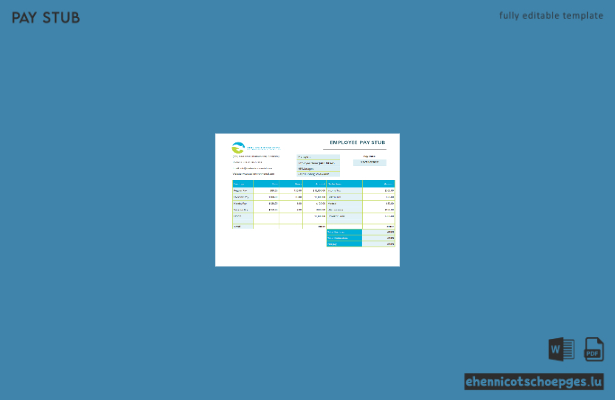615x400 pixels.
Task: Click the EMPLOYEE PAY STUB heading
Action: pyautogui.click(x=357, y=142)
